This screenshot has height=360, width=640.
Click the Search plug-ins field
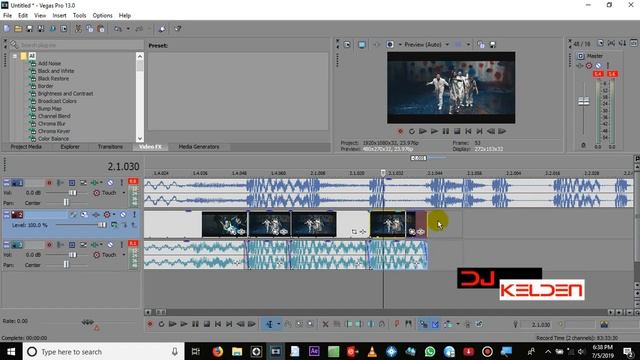(81, 45)
